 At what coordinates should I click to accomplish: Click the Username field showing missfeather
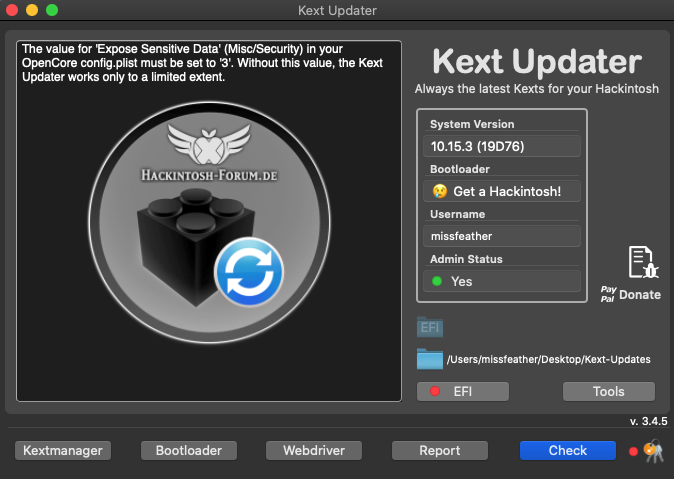tap(502, 237)
